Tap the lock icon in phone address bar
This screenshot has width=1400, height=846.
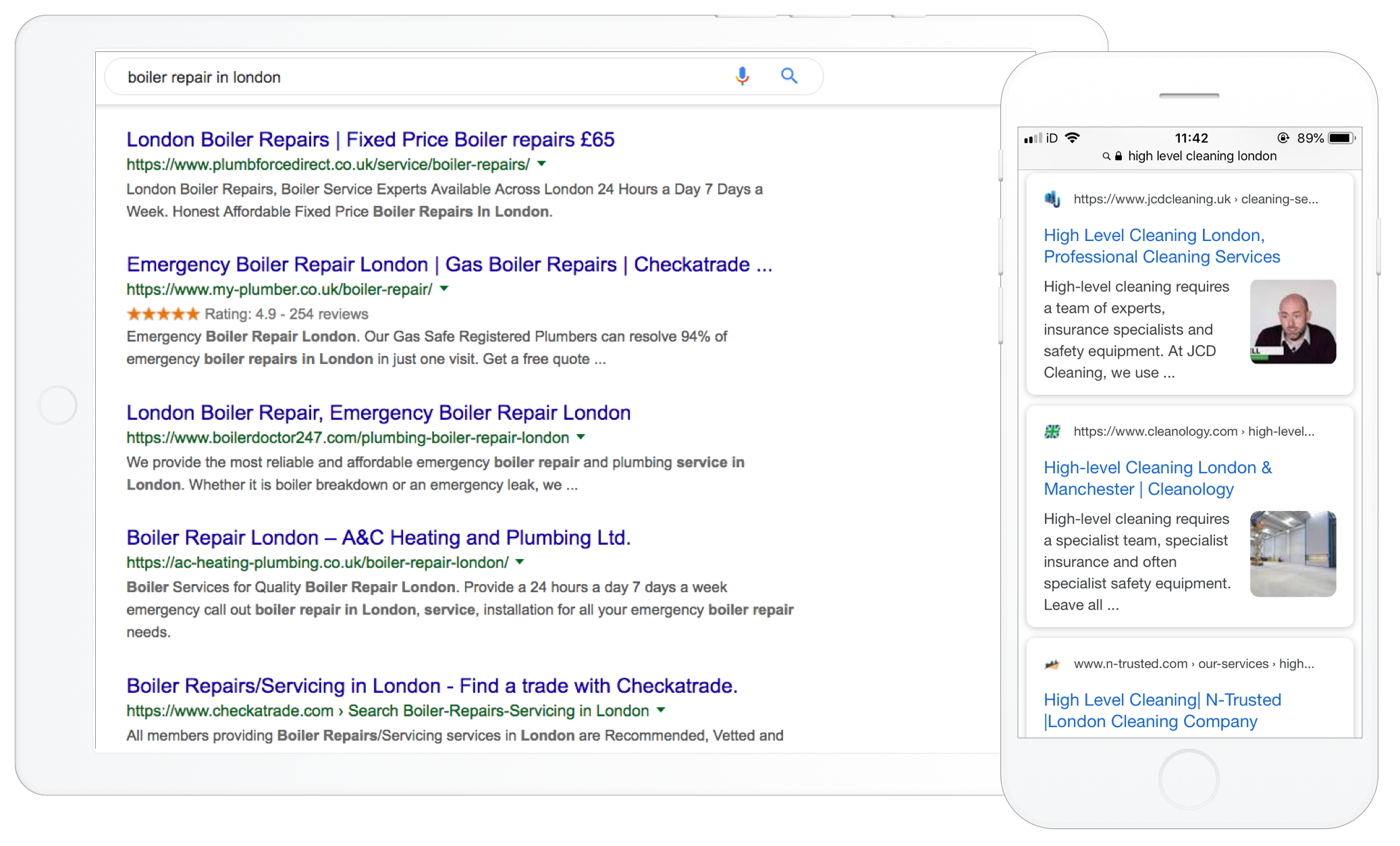point(1119,156)
